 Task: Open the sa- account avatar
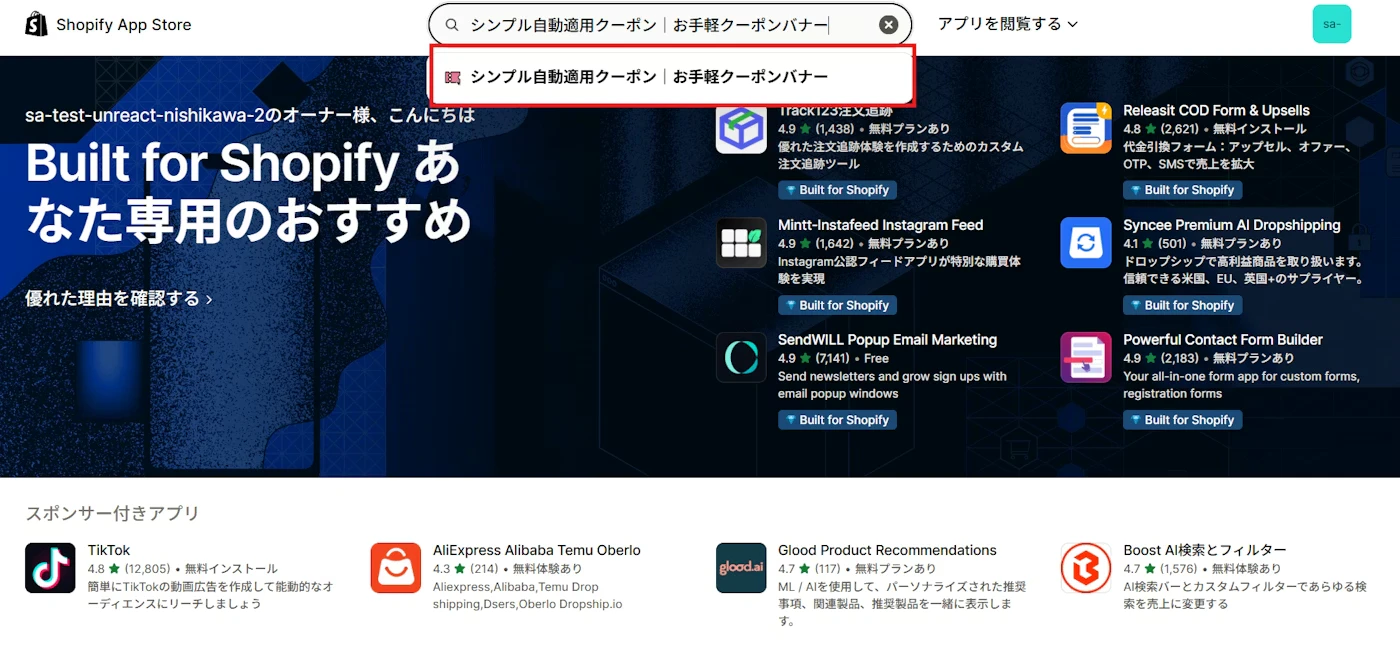click(x=1331, y=24)
